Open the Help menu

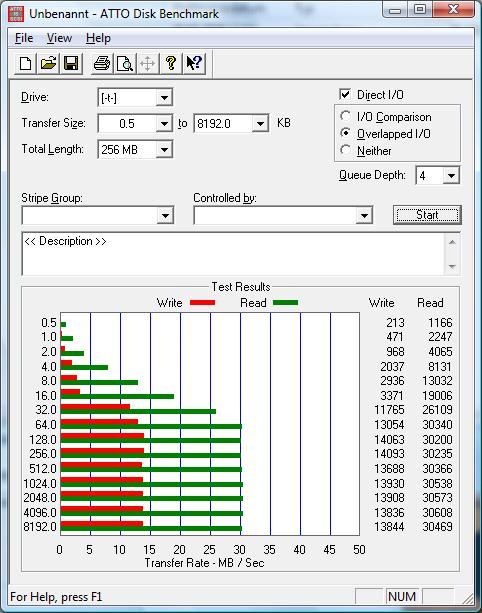tap(98, 38)
